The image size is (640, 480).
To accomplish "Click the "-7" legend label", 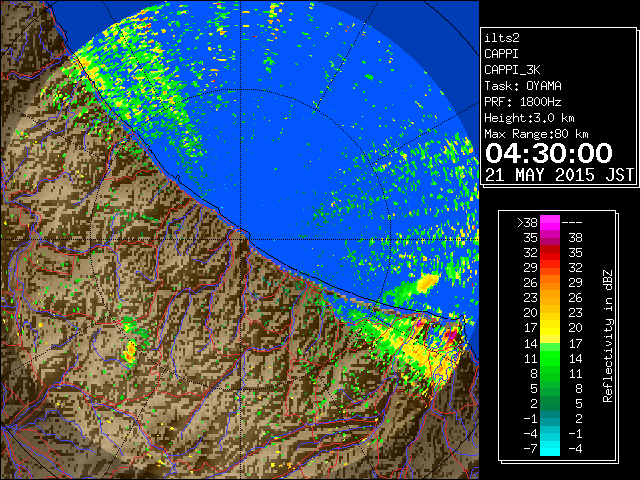I will point(530,448).
